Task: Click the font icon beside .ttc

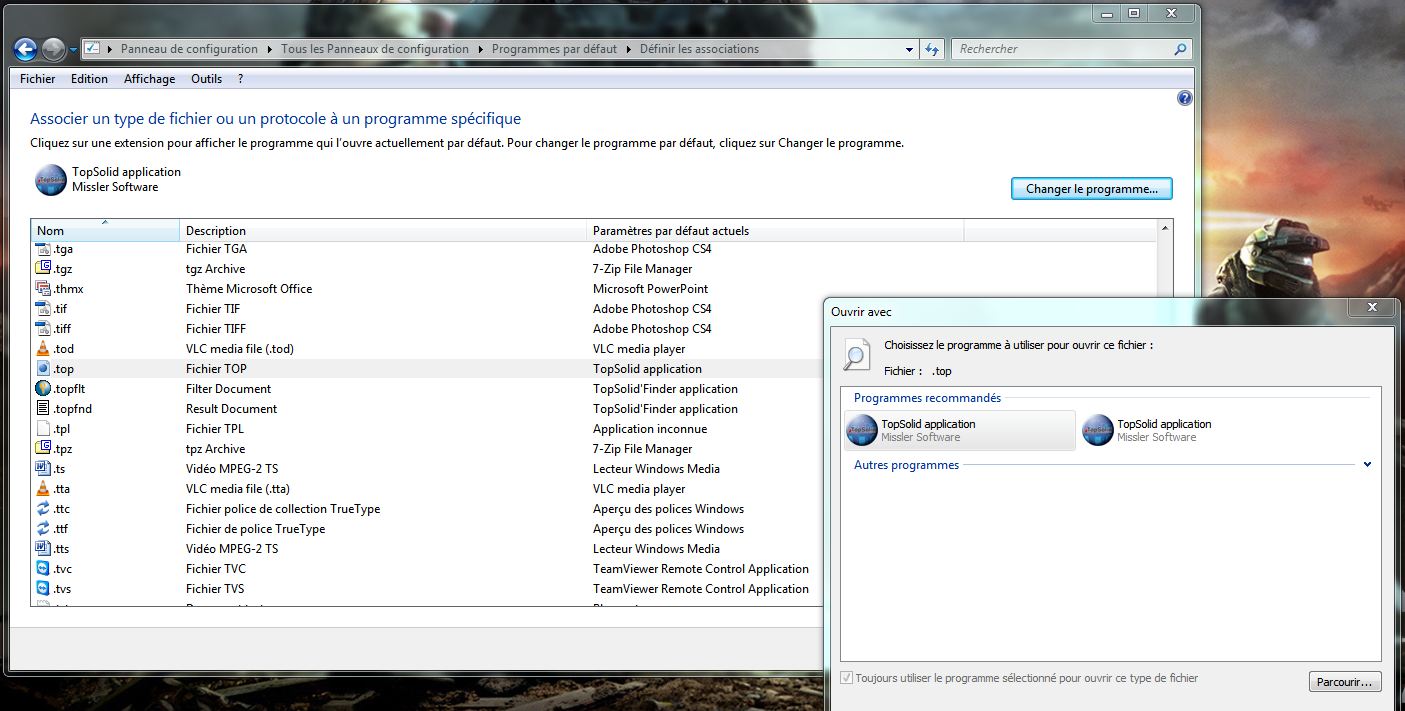Action: (x=43, y=509)
